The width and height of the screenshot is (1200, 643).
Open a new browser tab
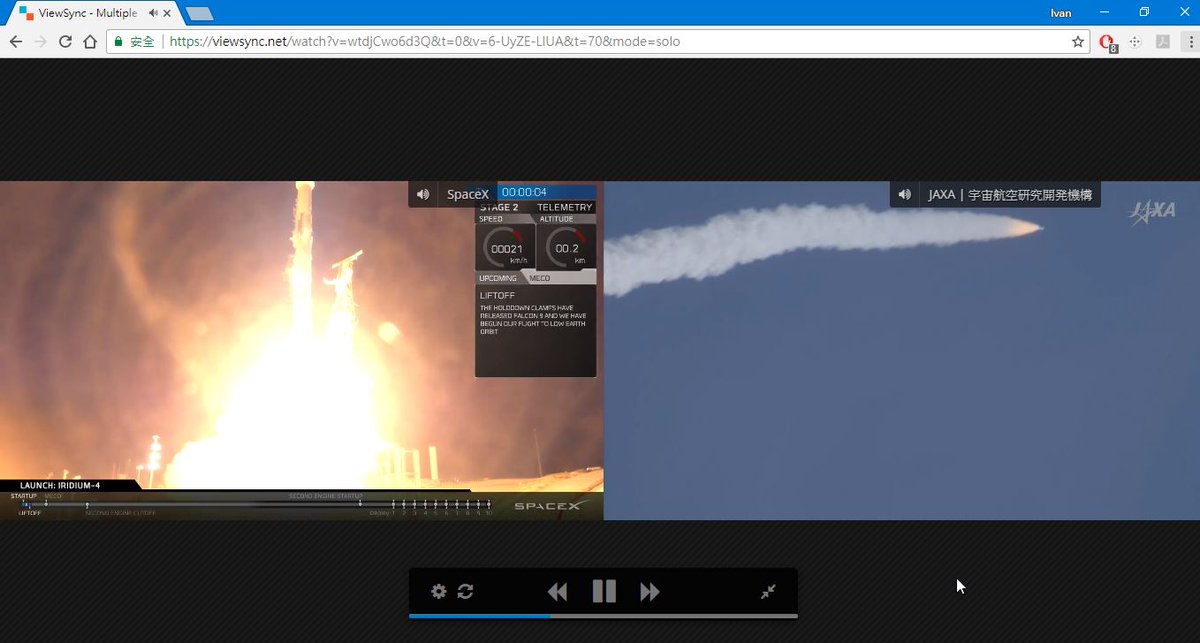point(200,14)
